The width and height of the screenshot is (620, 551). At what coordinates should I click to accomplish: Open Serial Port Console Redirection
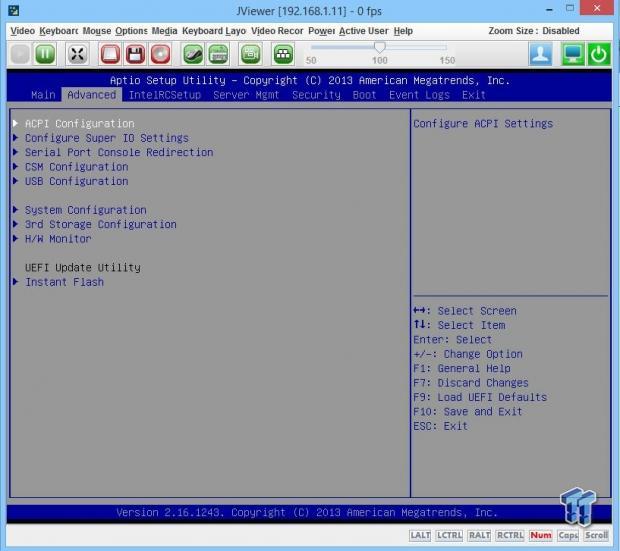click(119, 152)
